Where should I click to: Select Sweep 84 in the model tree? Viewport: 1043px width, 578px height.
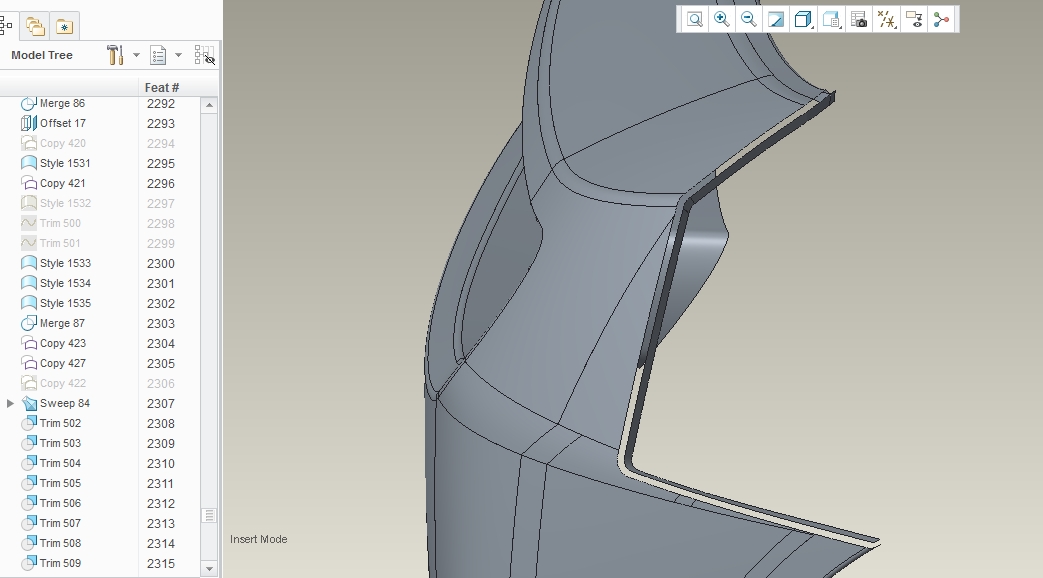click(x=65, y=403)
